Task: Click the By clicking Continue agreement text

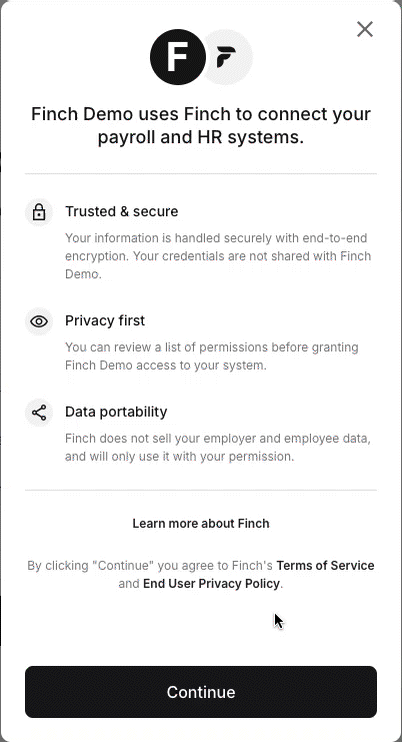Action: click(x=201, y=574)
